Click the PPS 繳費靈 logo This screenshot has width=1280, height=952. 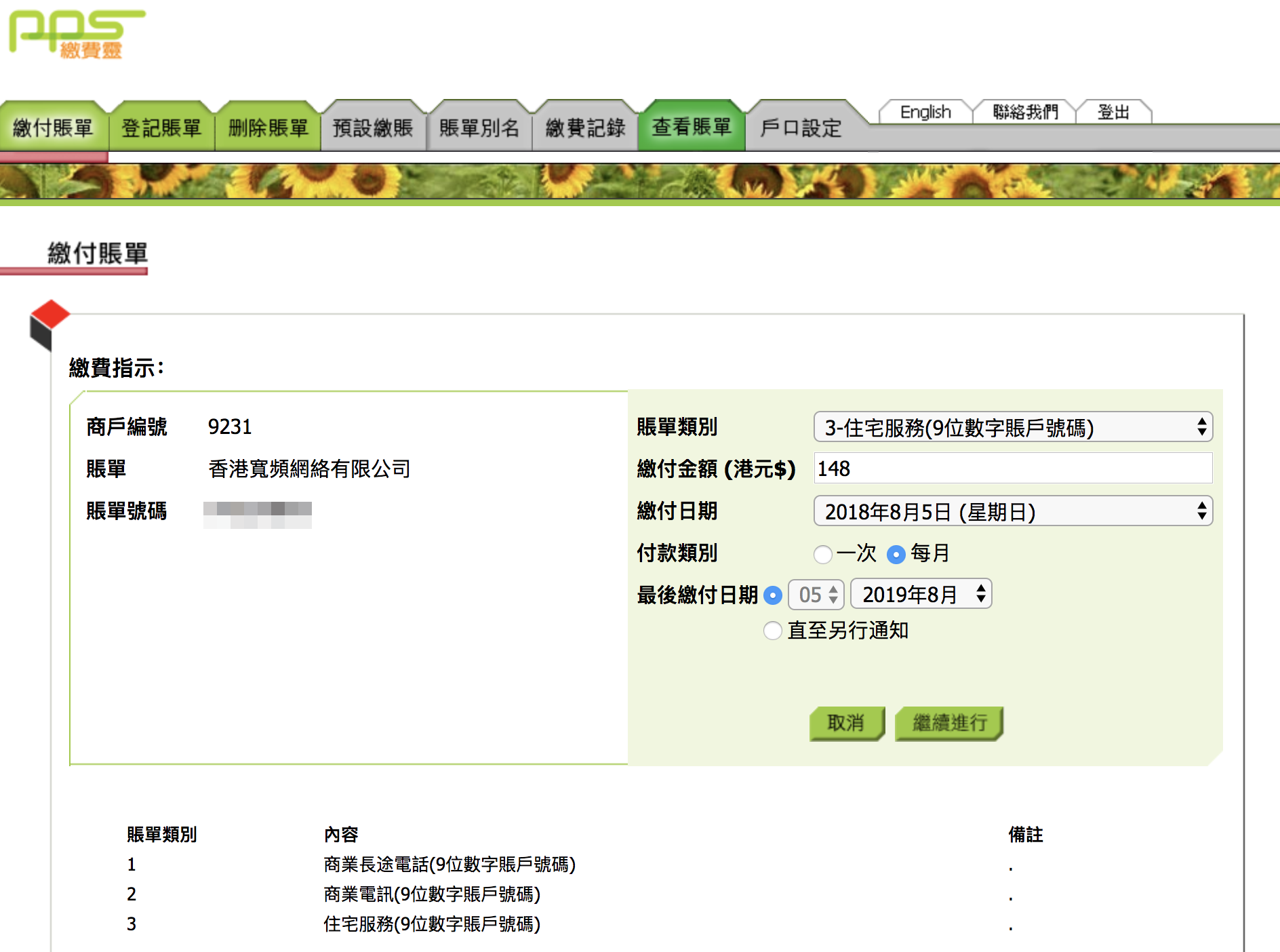pyautogui.click(x=76, y=34)
